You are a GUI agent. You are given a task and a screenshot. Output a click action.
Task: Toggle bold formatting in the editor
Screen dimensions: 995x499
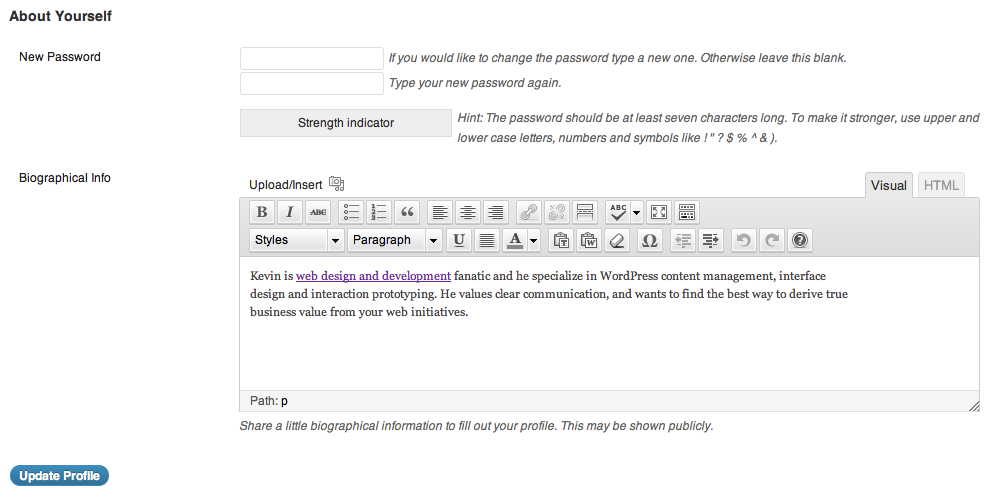click(x=261, y=212)
